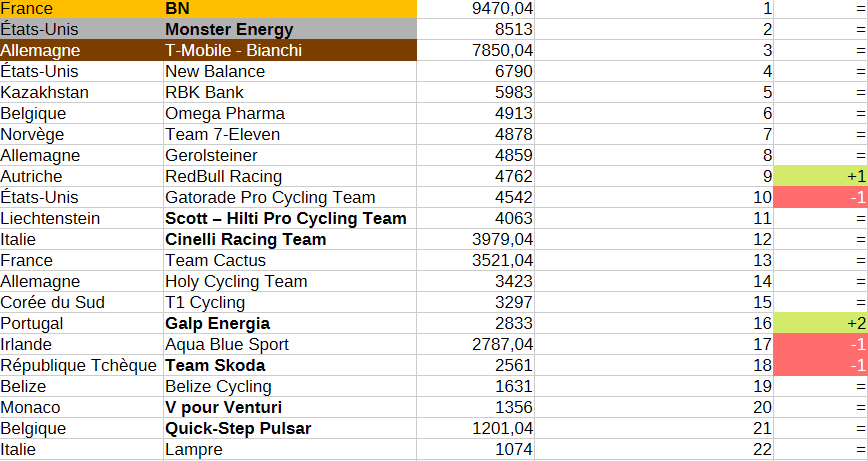Click the Lampre team cell
This screenshot has height=461, width=868.
[290, 449]
